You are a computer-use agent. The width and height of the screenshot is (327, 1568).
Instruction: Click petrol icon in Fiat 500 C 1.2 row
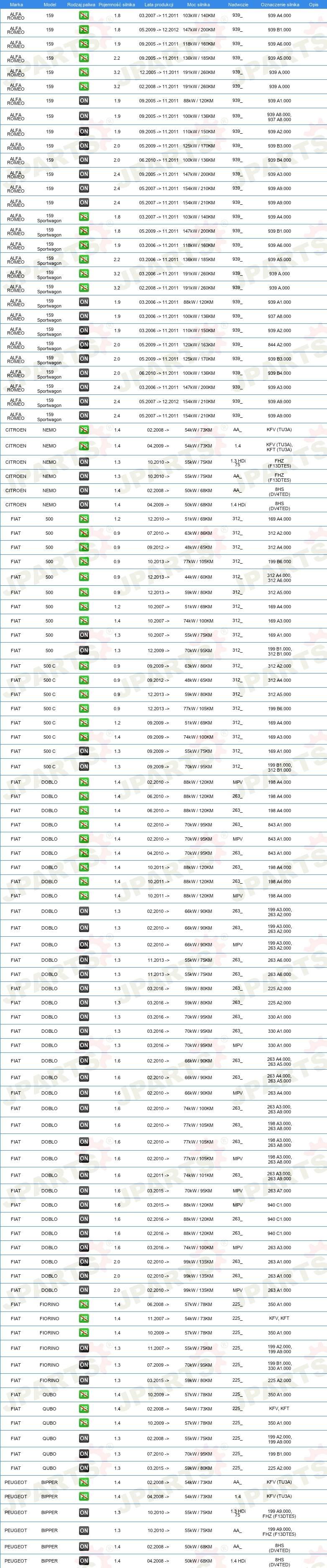point(84,723)
